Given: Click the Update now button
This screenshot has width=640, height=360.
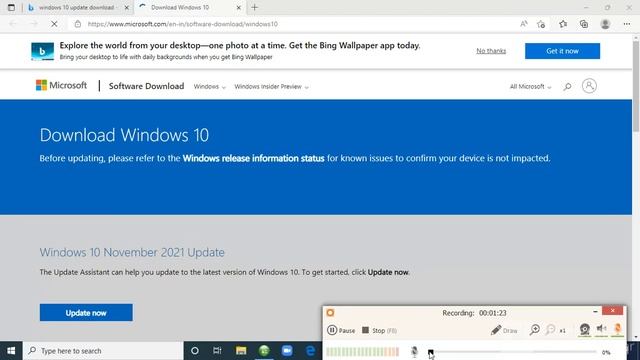Looking at the screenshot, I should pyautogui.click(x=86, y=313).
